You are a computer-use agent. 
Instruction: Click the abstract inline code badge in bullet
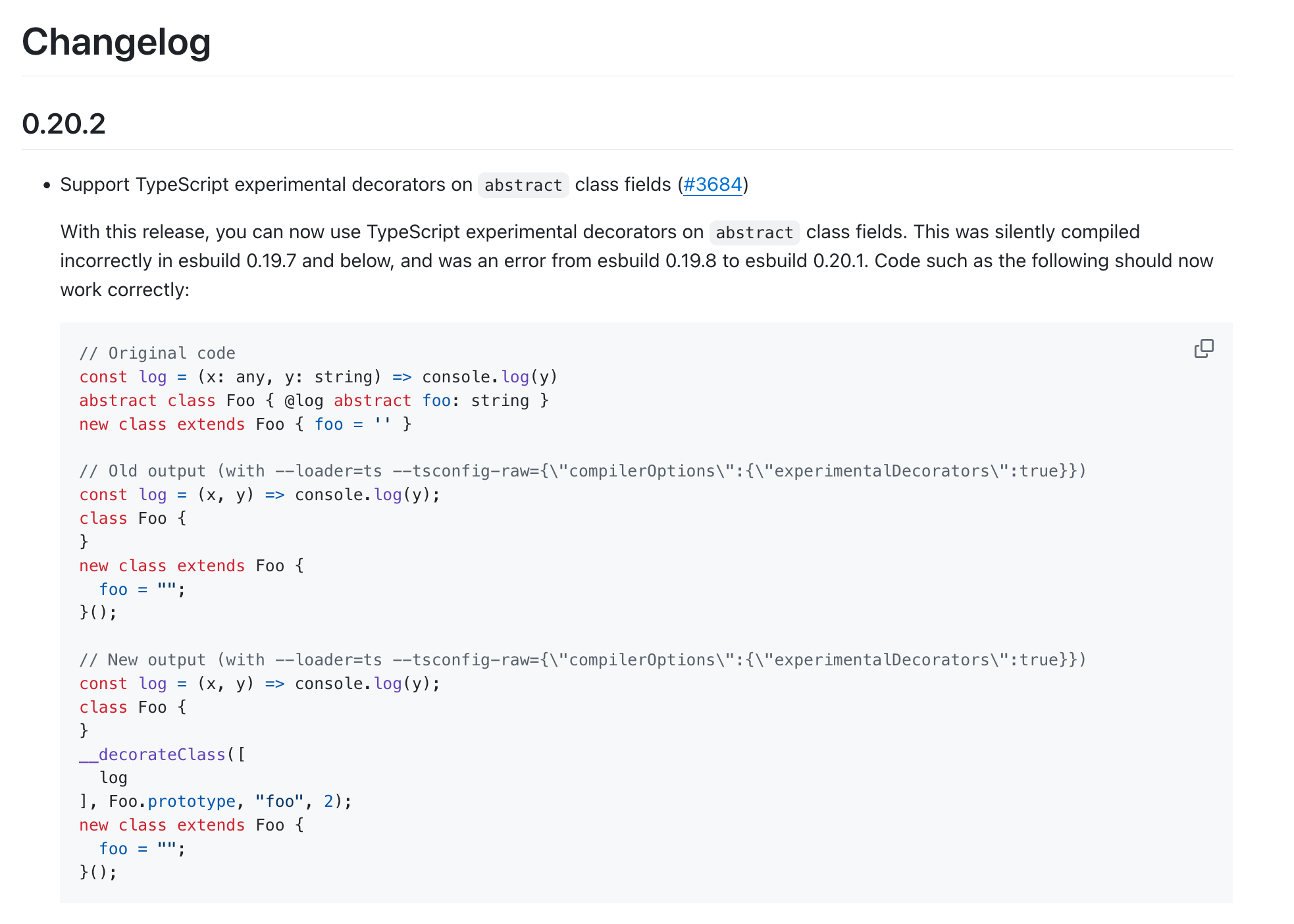click(523, 186)
